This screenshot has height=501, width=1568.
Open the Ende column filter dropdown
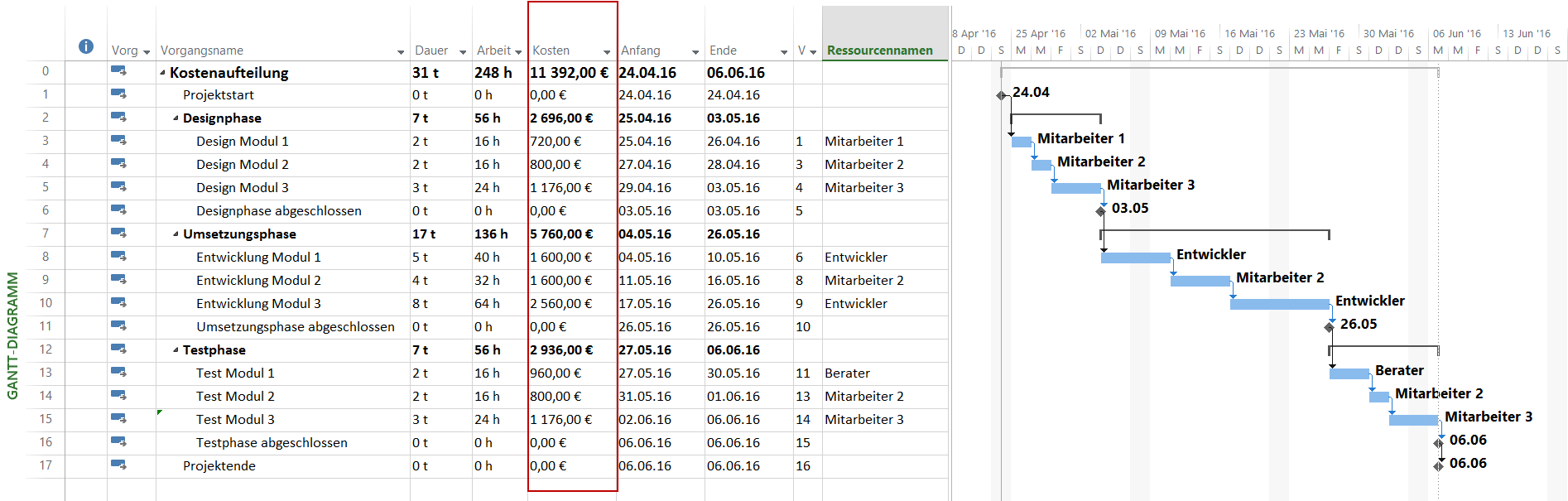point(783,51)
